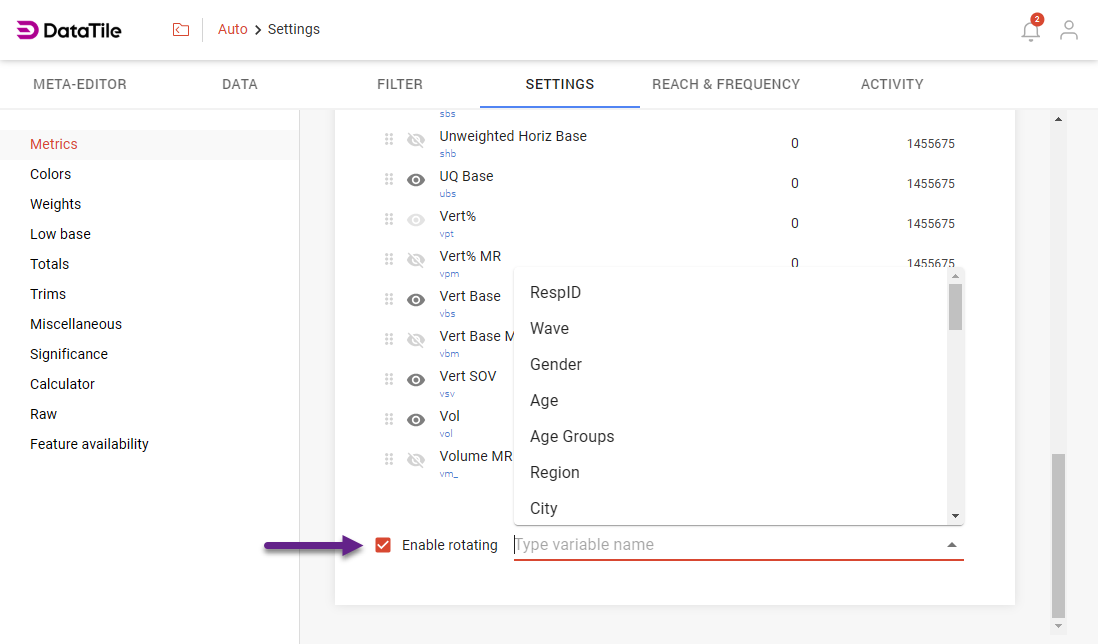Screen dimensions: 1098x644
Task: Open the user profile icon
Action: point(1069,30)
